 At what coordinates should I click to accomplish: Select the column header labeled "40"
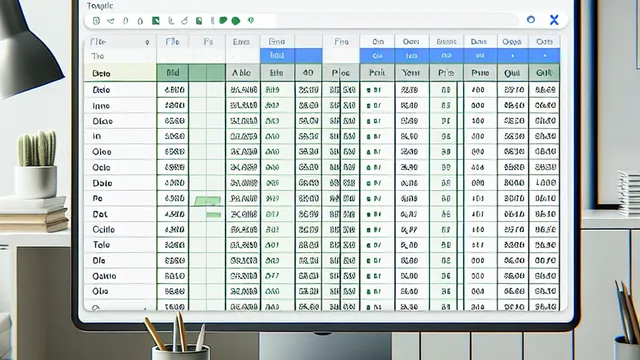click(308, 73)
